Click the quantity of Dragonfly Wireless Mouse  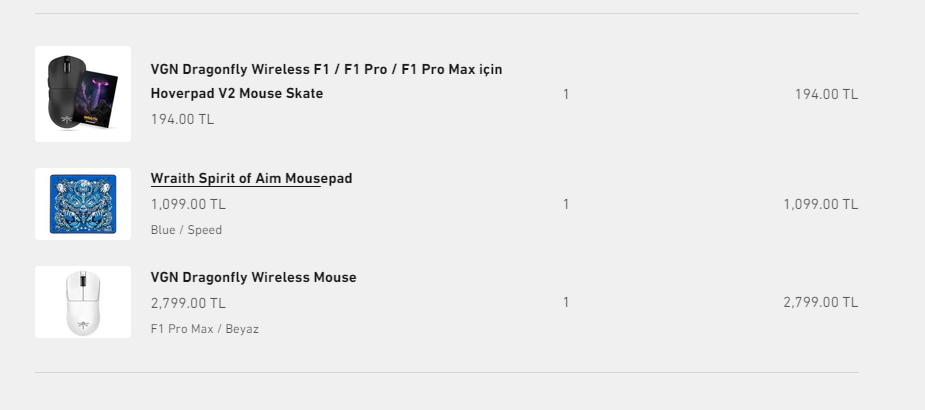[566, 302]
